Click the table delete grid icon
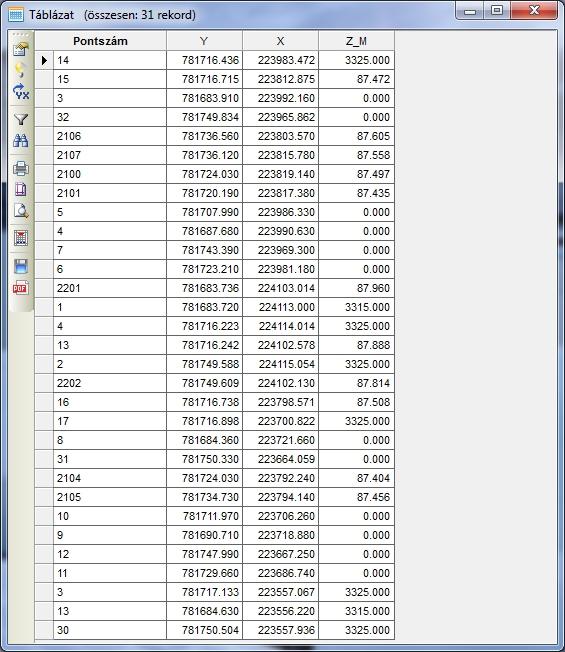Viewport: 565px width, 652px height. coord(20,238)
